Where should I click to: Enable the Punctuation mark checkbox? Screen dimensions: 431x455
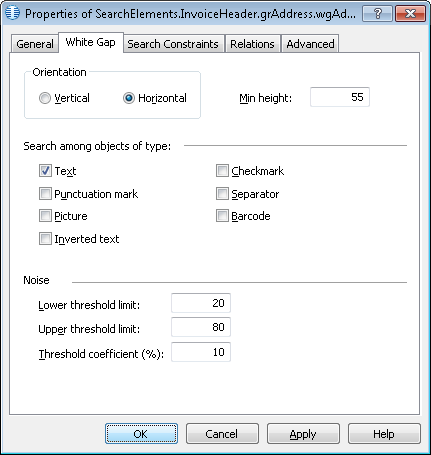(45, 194)
